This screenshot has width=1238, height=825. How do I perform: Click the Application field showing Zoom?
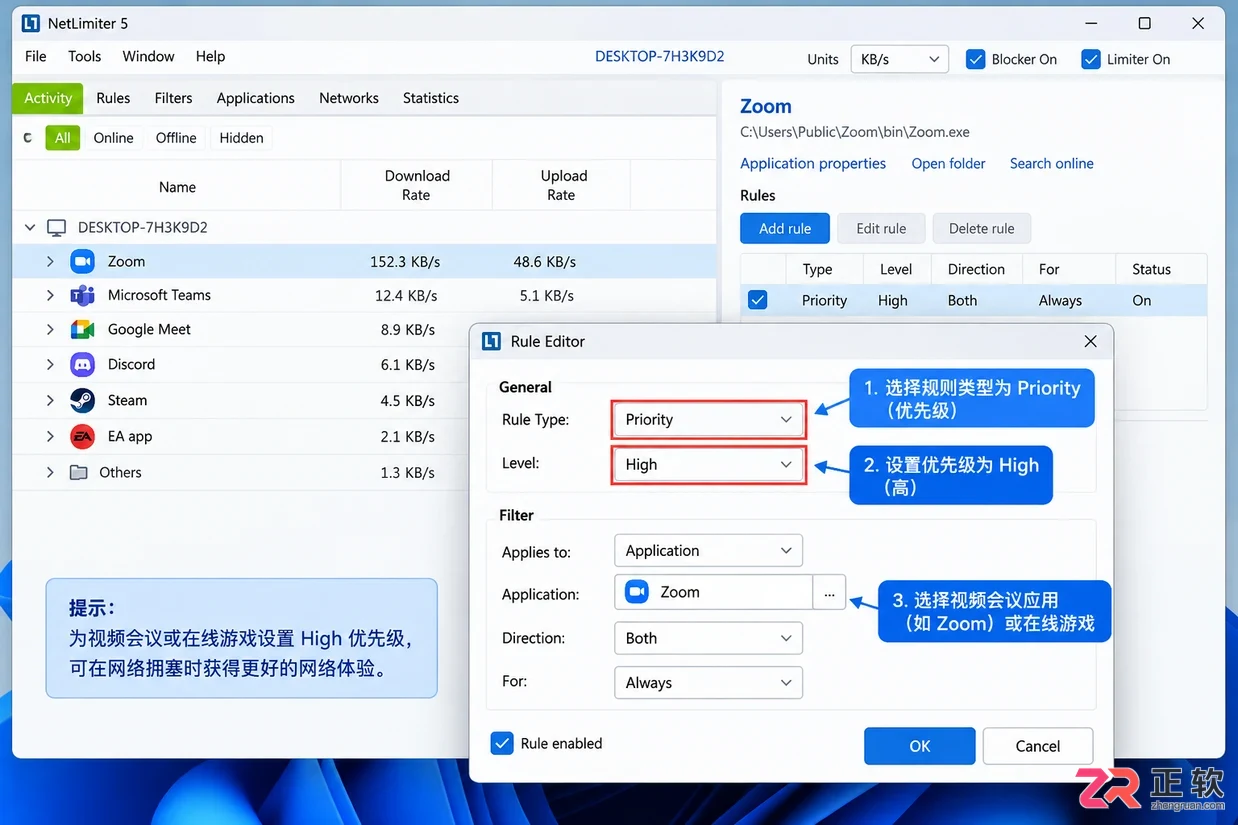coord(713,593)
